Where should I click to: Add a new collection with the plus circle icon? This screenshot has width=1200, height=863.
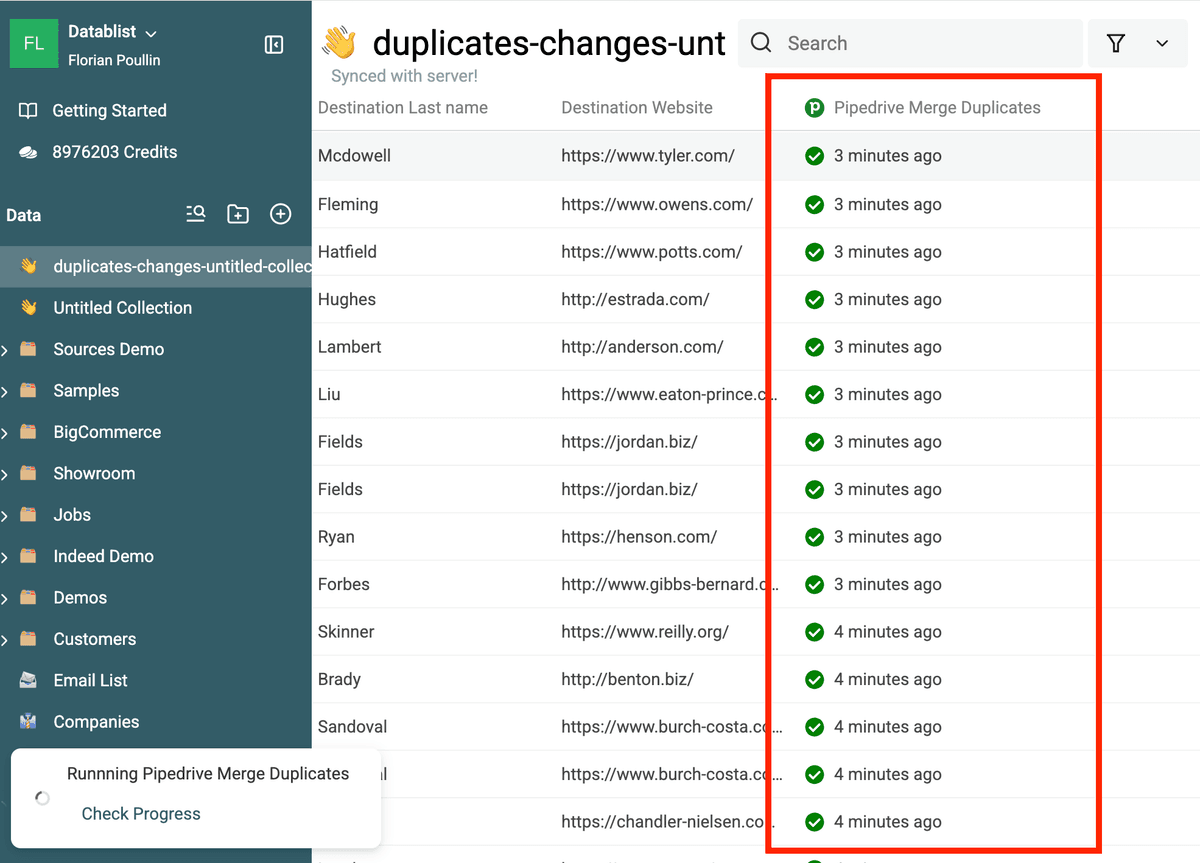(x=281, y=214)
